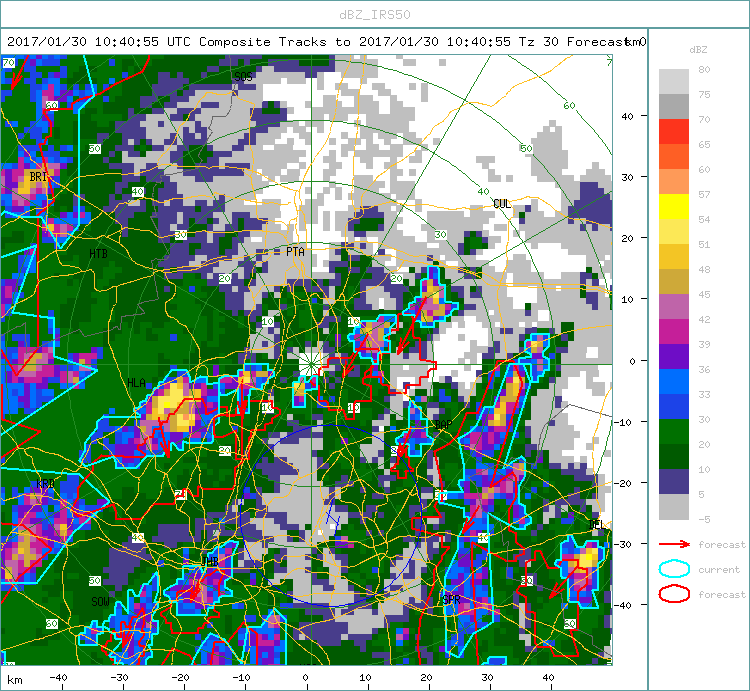Click the DEL station label
The height and width of the screenshot is (691, 750).
[596, 525]
